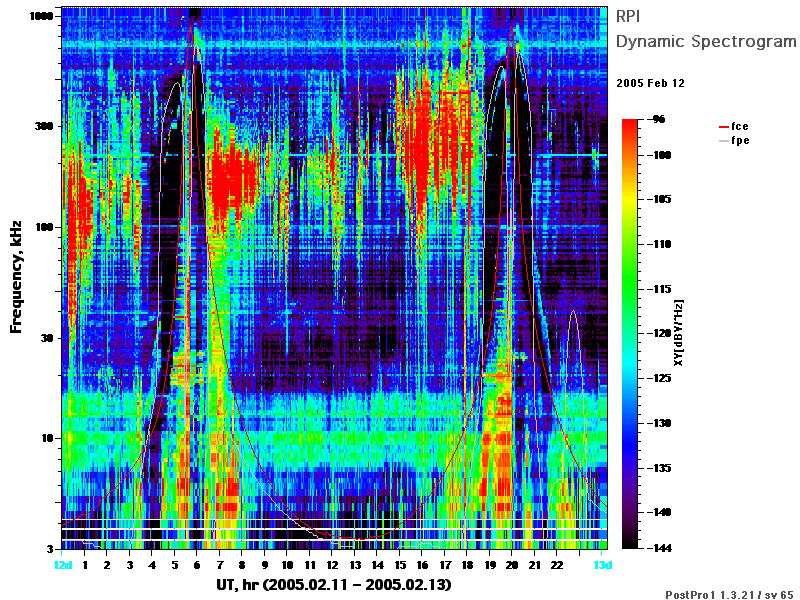Click the red fce legend marker
Screen dimensions: 800x600
723,127
